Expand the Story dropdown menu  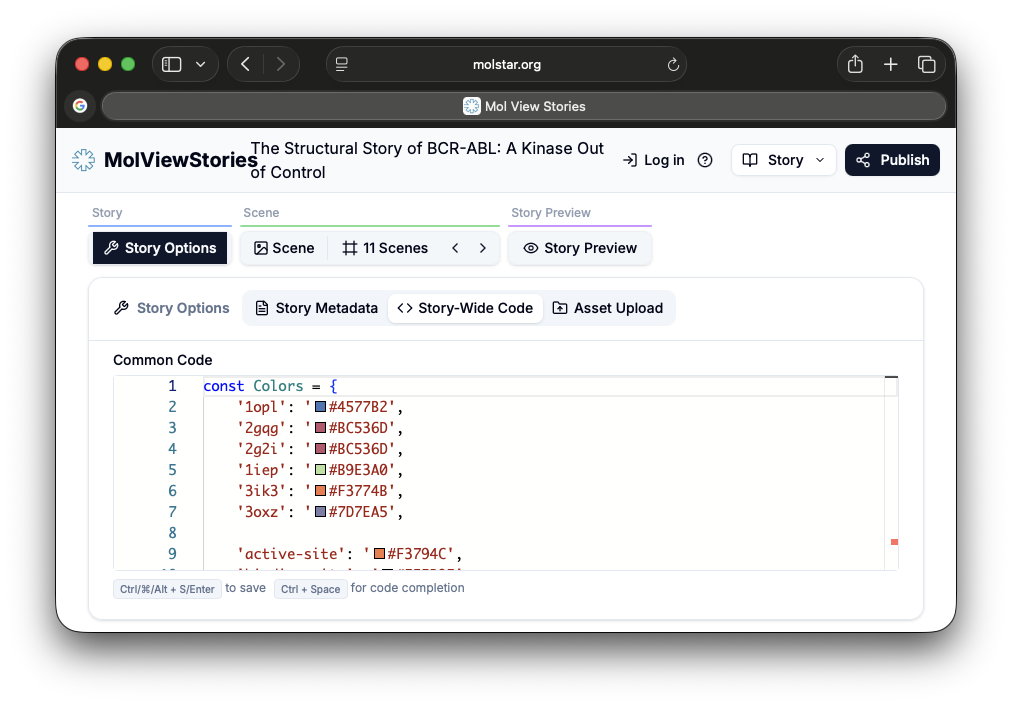pyautogui.click(x=784, y=160)
